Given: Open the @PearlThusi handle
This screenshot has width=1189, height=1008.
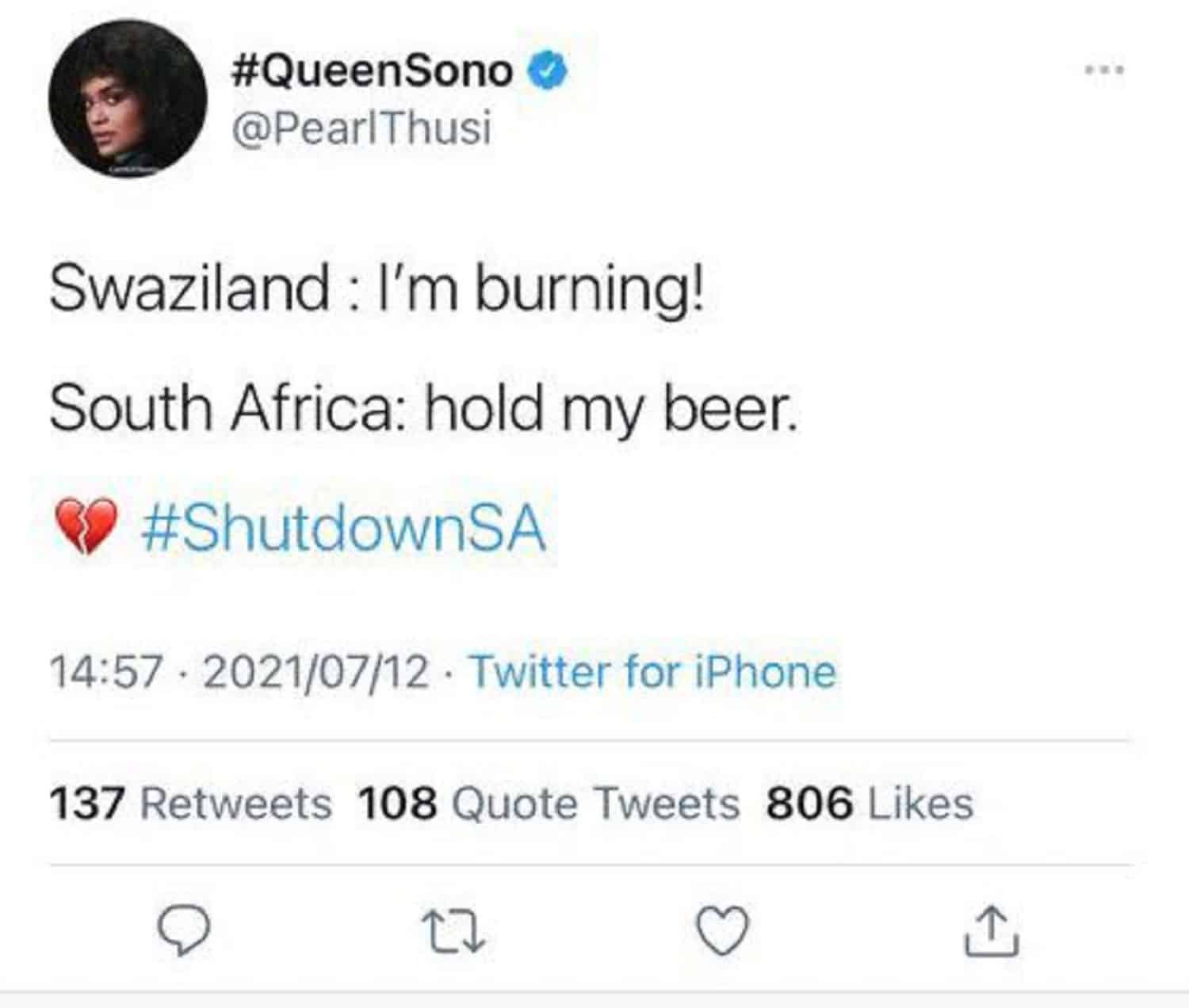Looking at the screenshot, I should click(361, 128).
